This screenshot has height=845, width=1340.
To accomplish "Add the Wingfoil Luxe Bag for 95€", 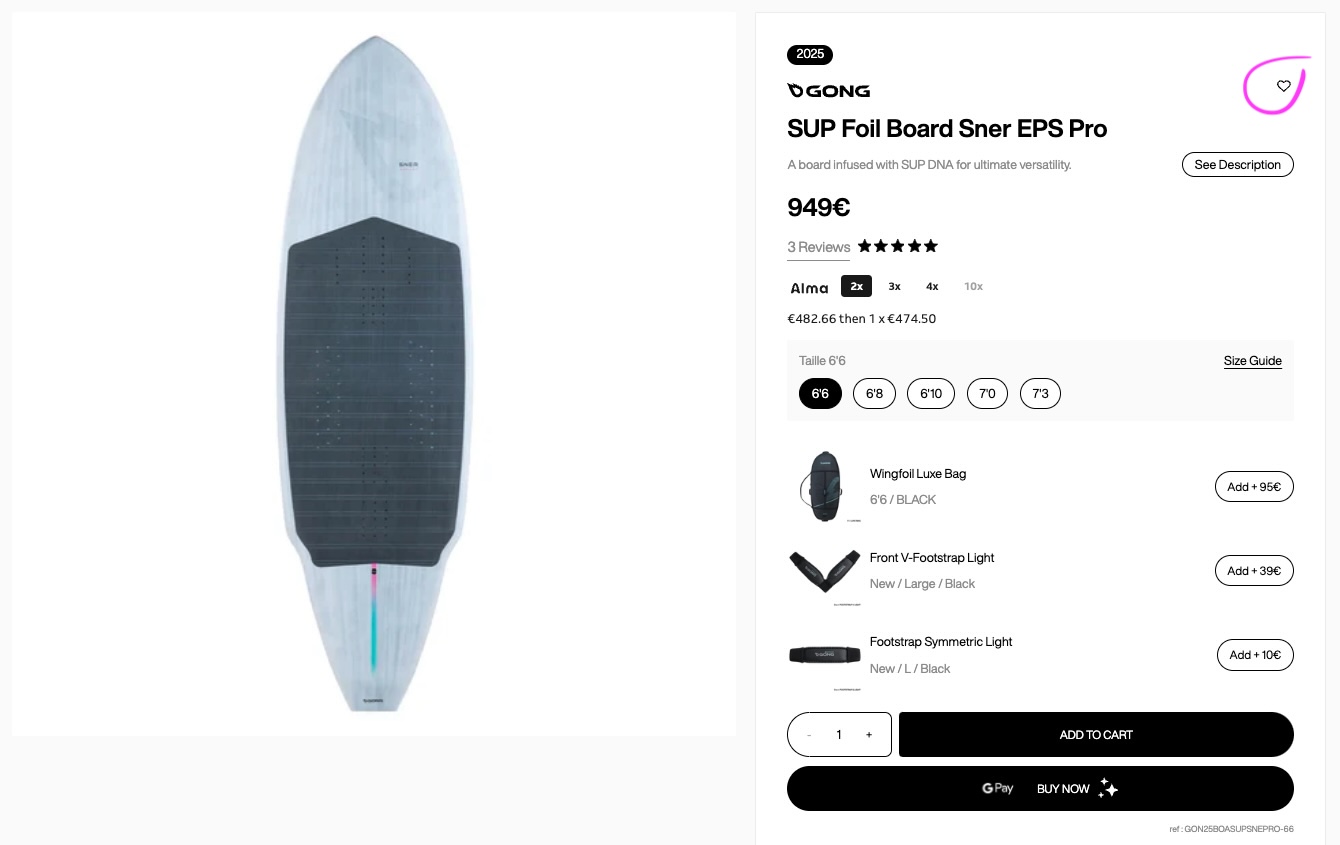I will (x=1254, y=487).
